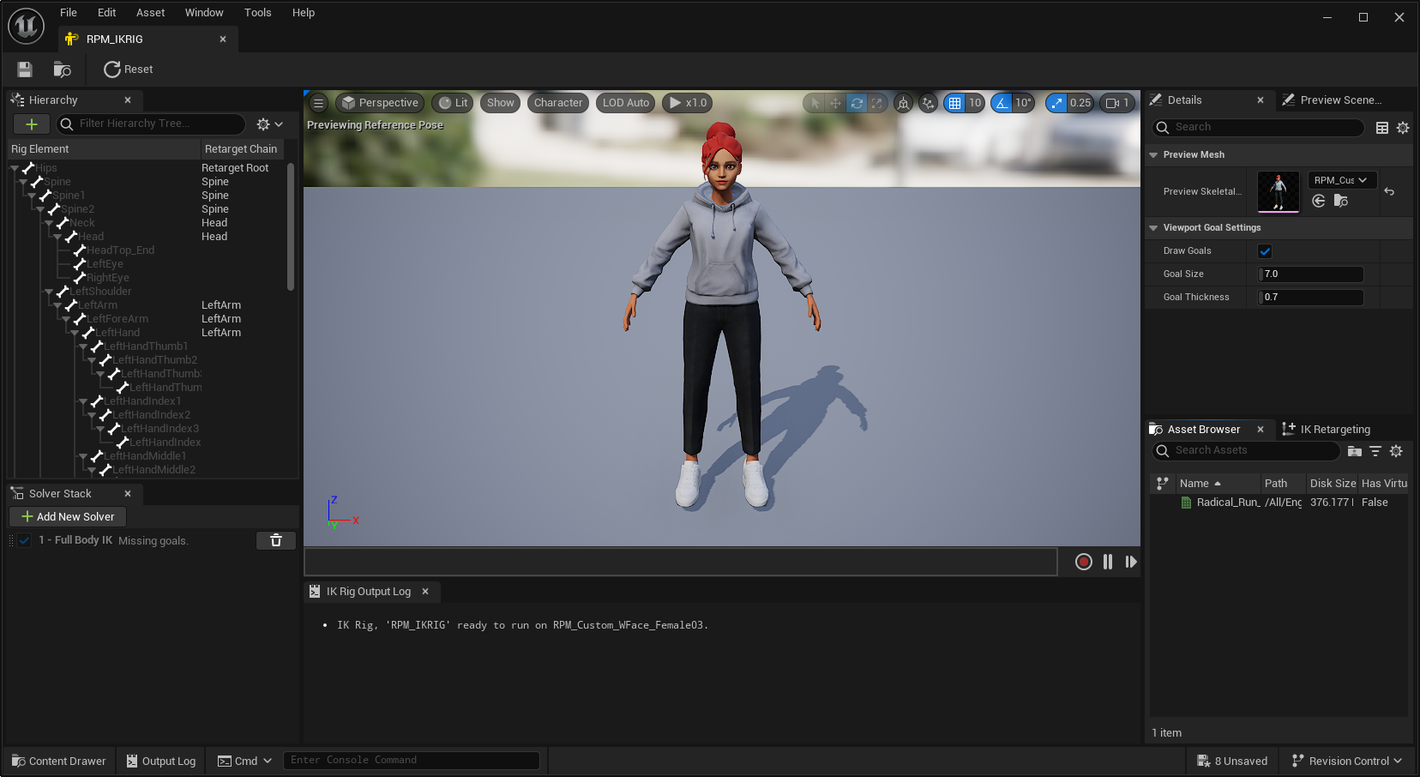Open the Window menu
This screenshot has height=777, width=1420.
(x=204, y=12)
